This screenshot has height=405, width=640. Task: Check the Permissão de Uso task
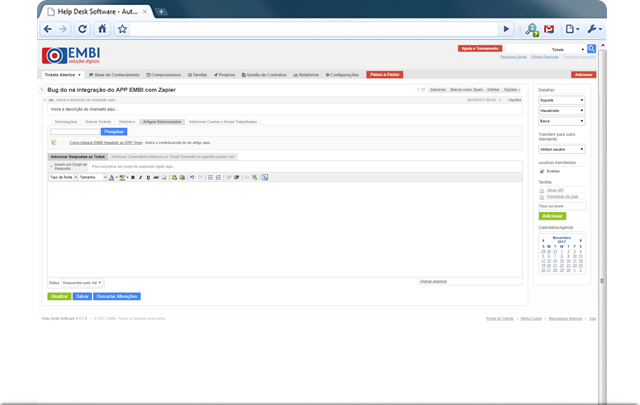tap(543, 196)
